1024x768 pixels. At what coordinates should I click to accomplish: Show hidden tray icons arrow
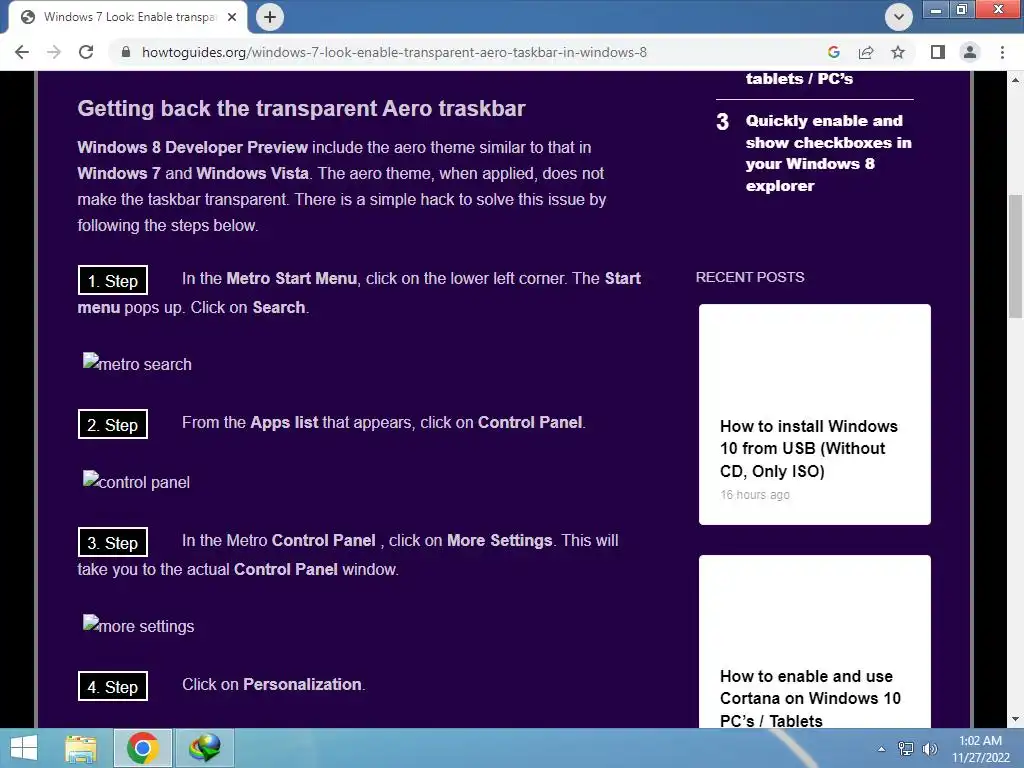(x=881, y=749)
